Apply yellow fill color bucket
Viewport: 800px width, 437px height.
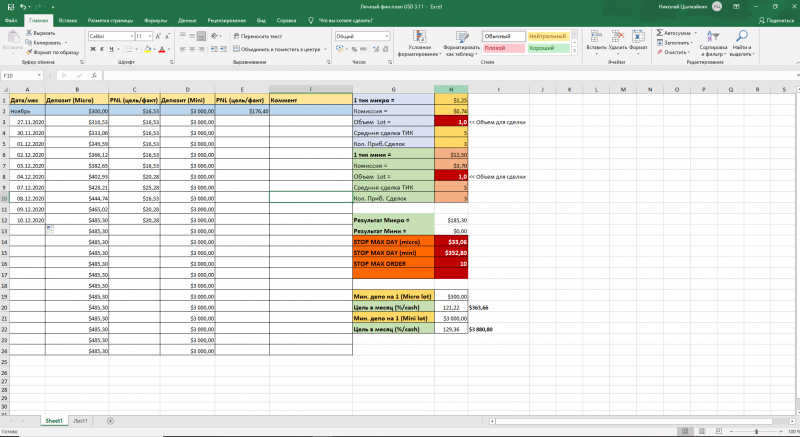(147, 49)
